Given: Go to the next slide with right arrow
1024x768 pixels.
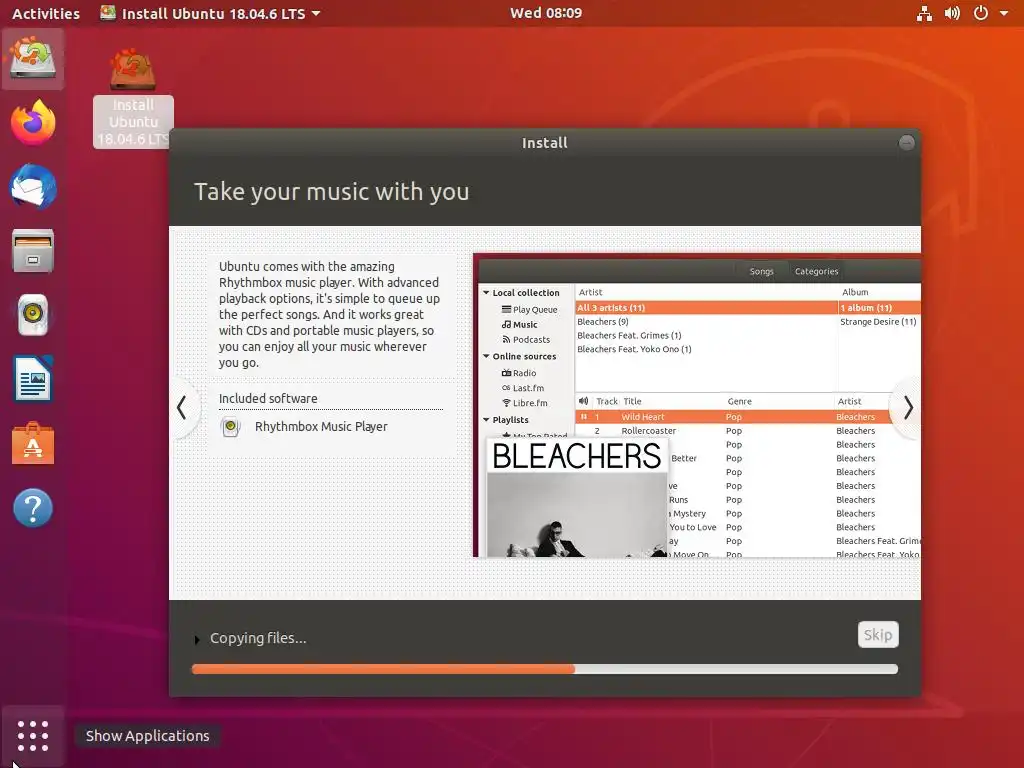Looking at the screenshot, I should point(908,408).
